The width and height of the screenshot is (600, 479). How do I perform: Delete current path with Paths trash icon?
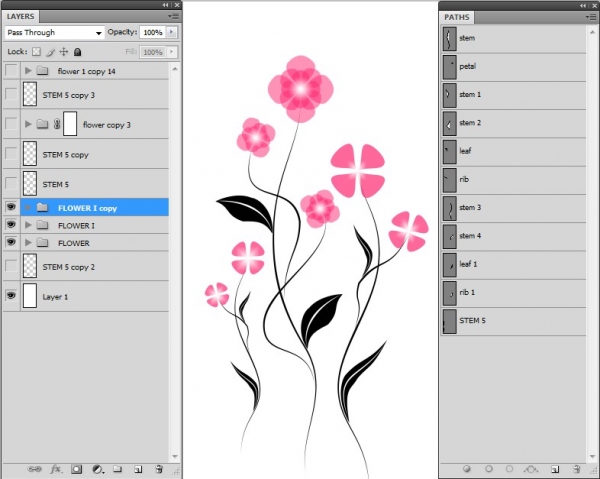coord(577,469)
